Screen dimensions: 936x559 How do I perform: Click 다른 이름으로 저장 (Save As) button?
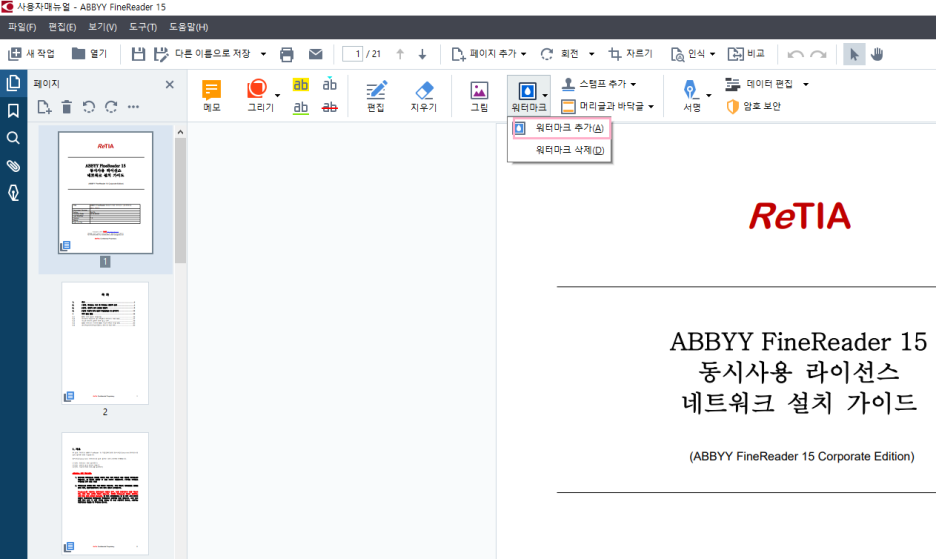tap(202, 54)
